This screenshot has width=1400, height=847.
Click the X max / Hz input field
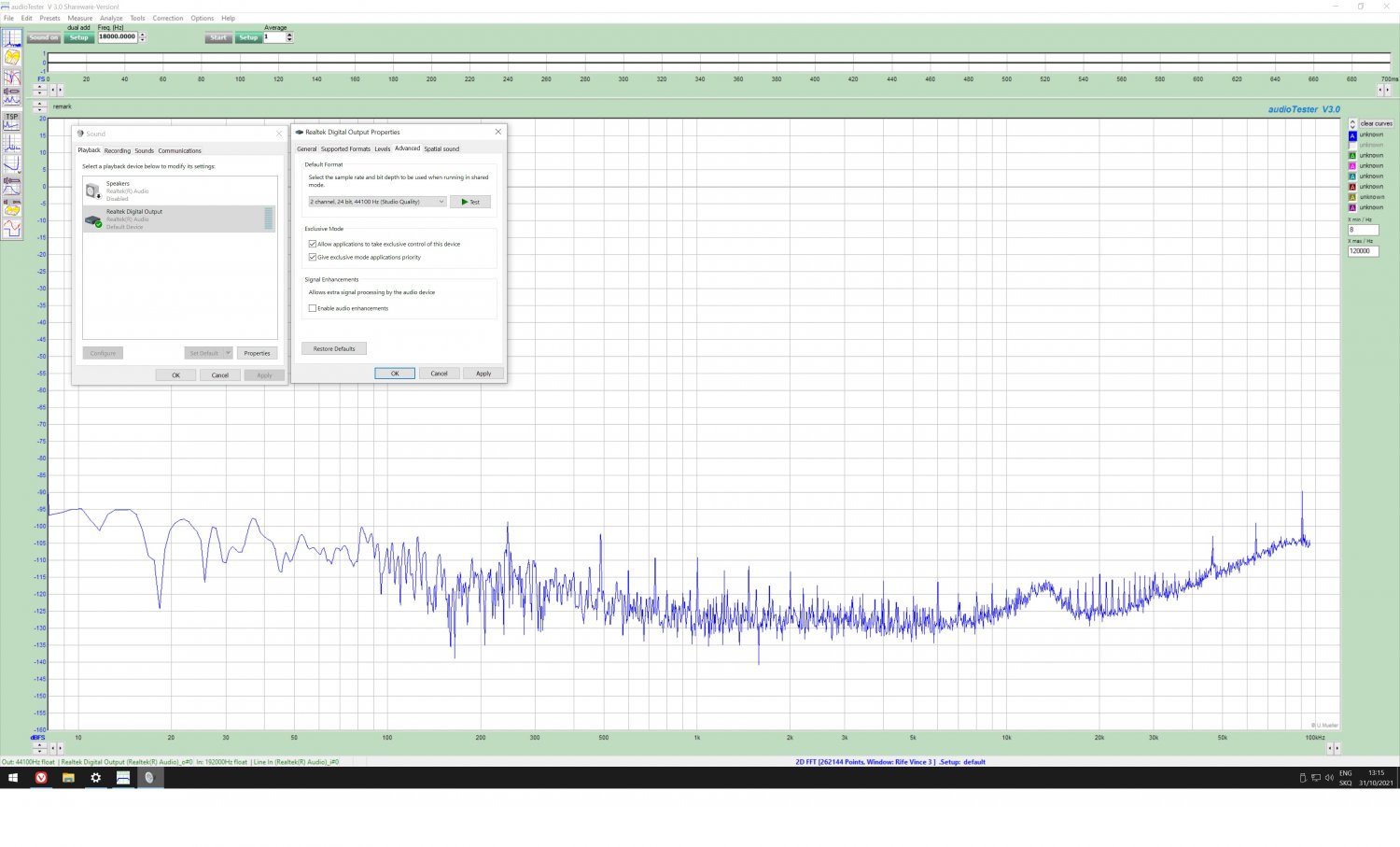[1363, 251]
